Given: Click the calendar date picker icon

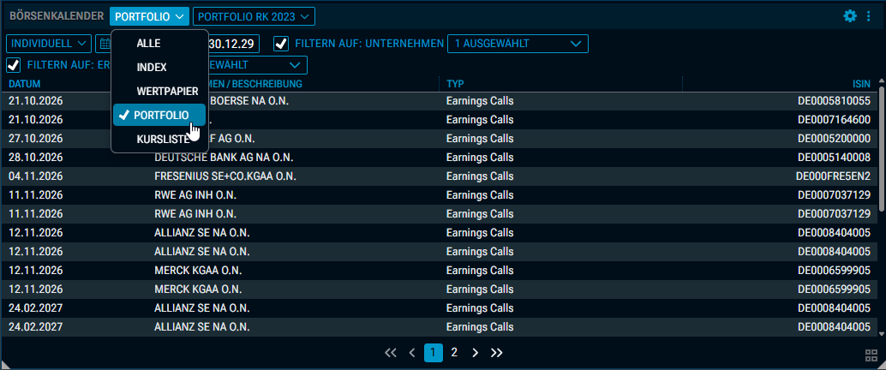Looking at the screenshot, I should [x=105, y=43].
